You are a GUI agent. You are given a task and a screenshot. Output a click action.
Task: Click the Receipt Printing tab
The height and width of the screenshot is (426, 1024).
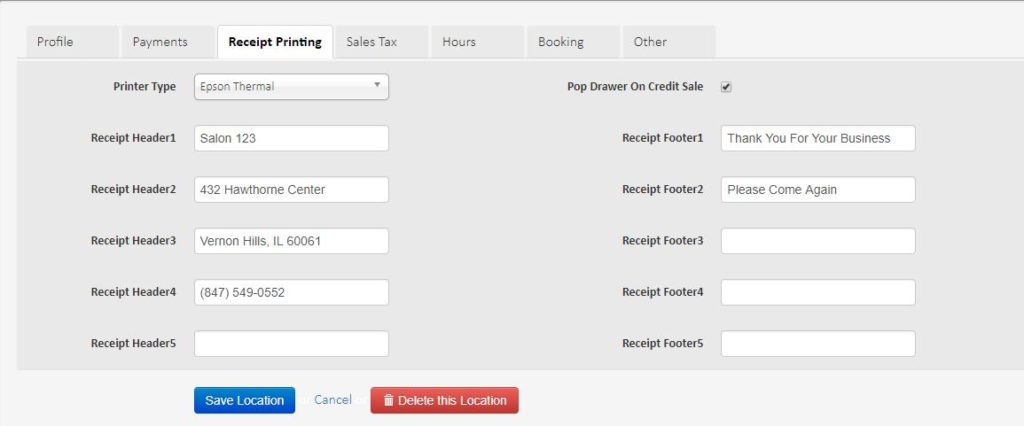pos(275,42)
